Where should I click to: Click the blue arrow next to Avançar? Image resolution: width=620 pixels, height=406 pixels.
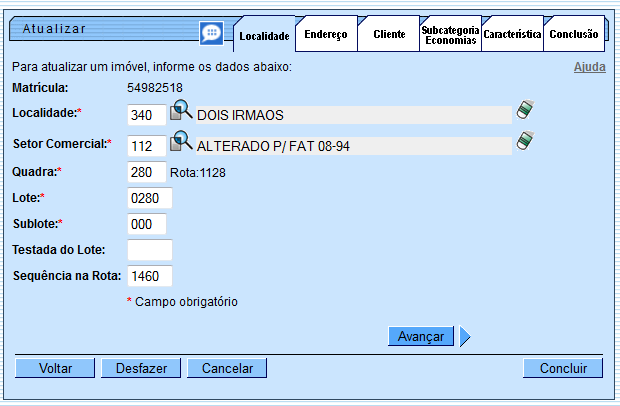465,337
